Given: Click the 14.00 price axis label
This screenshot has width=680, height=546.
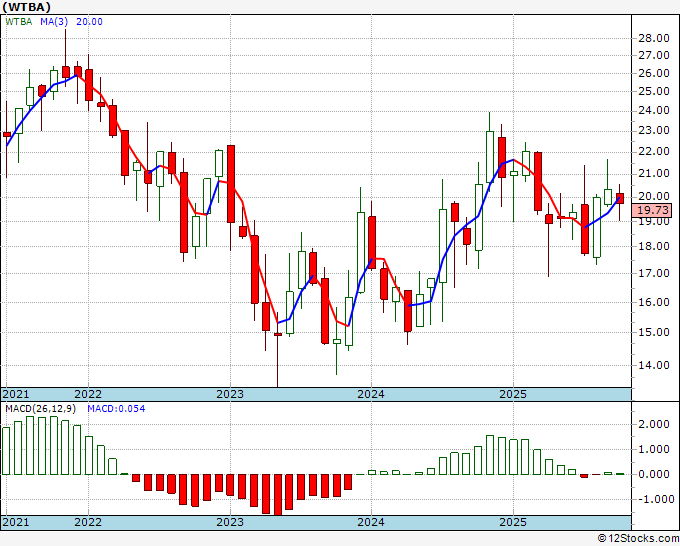Looking at the screenshot, I should (654, 365).
